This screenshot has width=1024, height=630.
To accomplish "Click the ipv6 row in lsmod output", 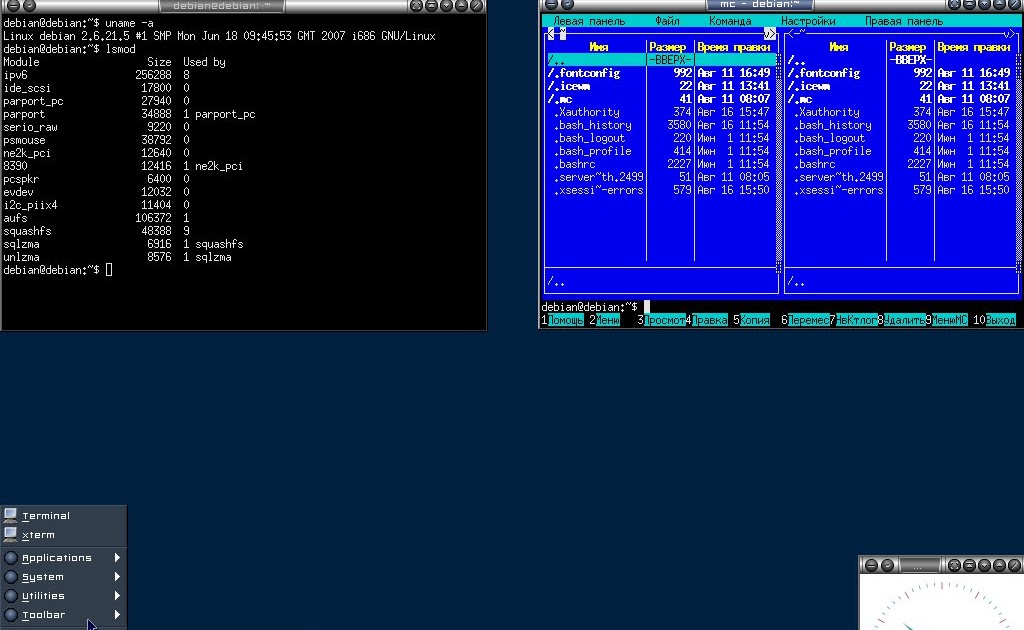I will [x=96, y=75].
